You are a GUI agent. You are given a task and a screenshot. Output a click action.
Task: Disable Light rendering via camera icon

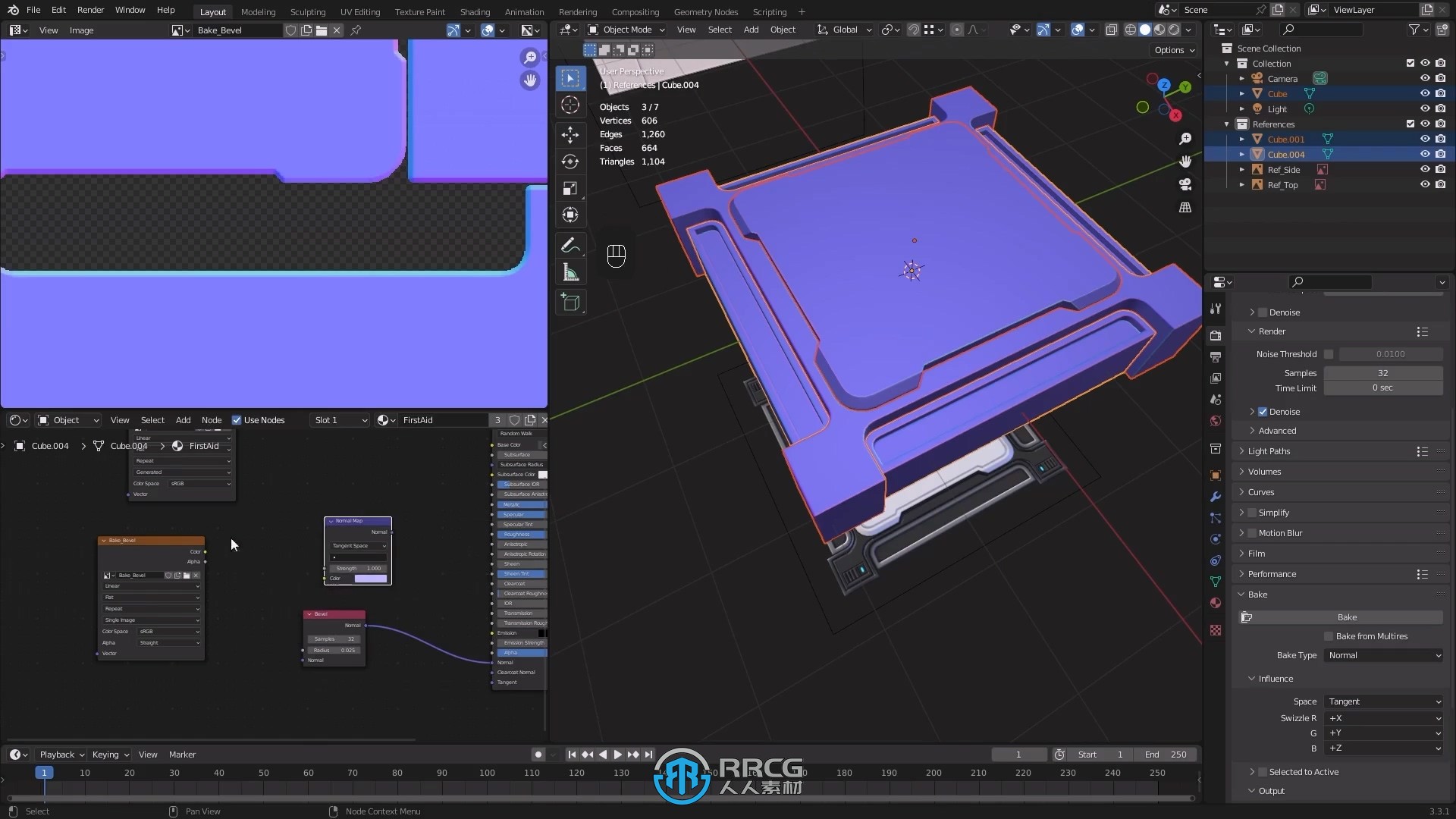click(x=1440, y=108)
